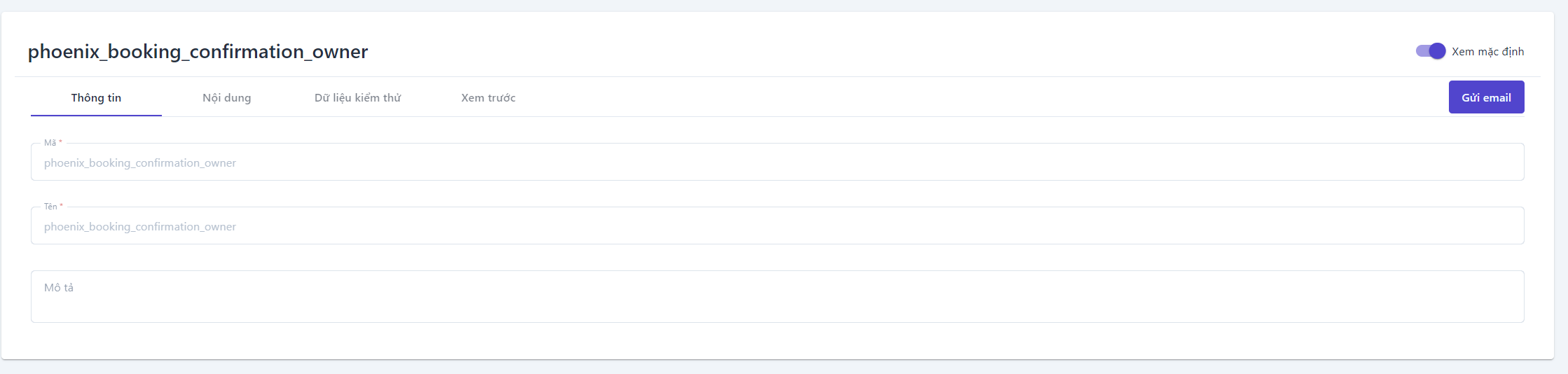Click the underline beneath the Thông tin tab

(x=96, y=116)
